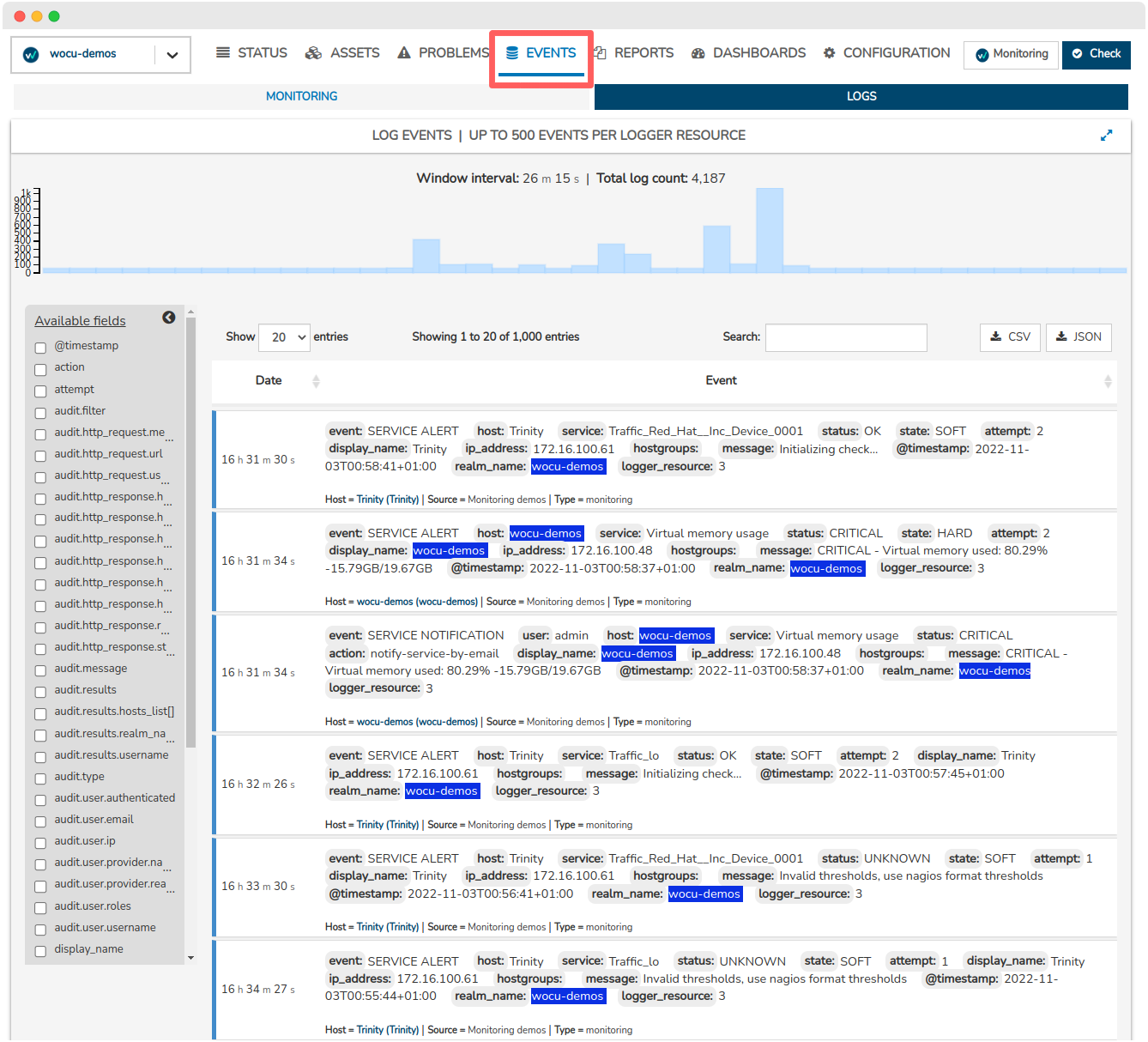Image resolution: width=1148 pixels, height=1042 pixels.
Task: Enable the audit.results.hosts_list[] checkbox
Action: click(x=40, y=713)
